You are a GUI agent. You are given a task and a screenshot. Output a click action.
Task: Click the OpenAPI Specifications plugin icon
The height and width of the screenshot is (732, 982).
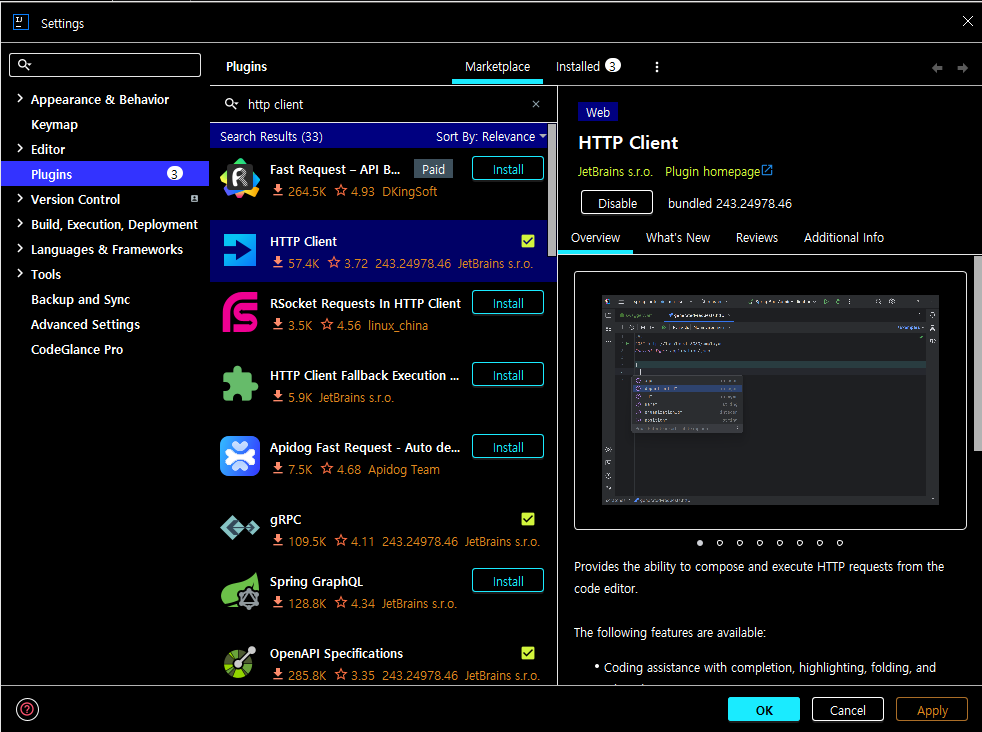tap(240, 662)
